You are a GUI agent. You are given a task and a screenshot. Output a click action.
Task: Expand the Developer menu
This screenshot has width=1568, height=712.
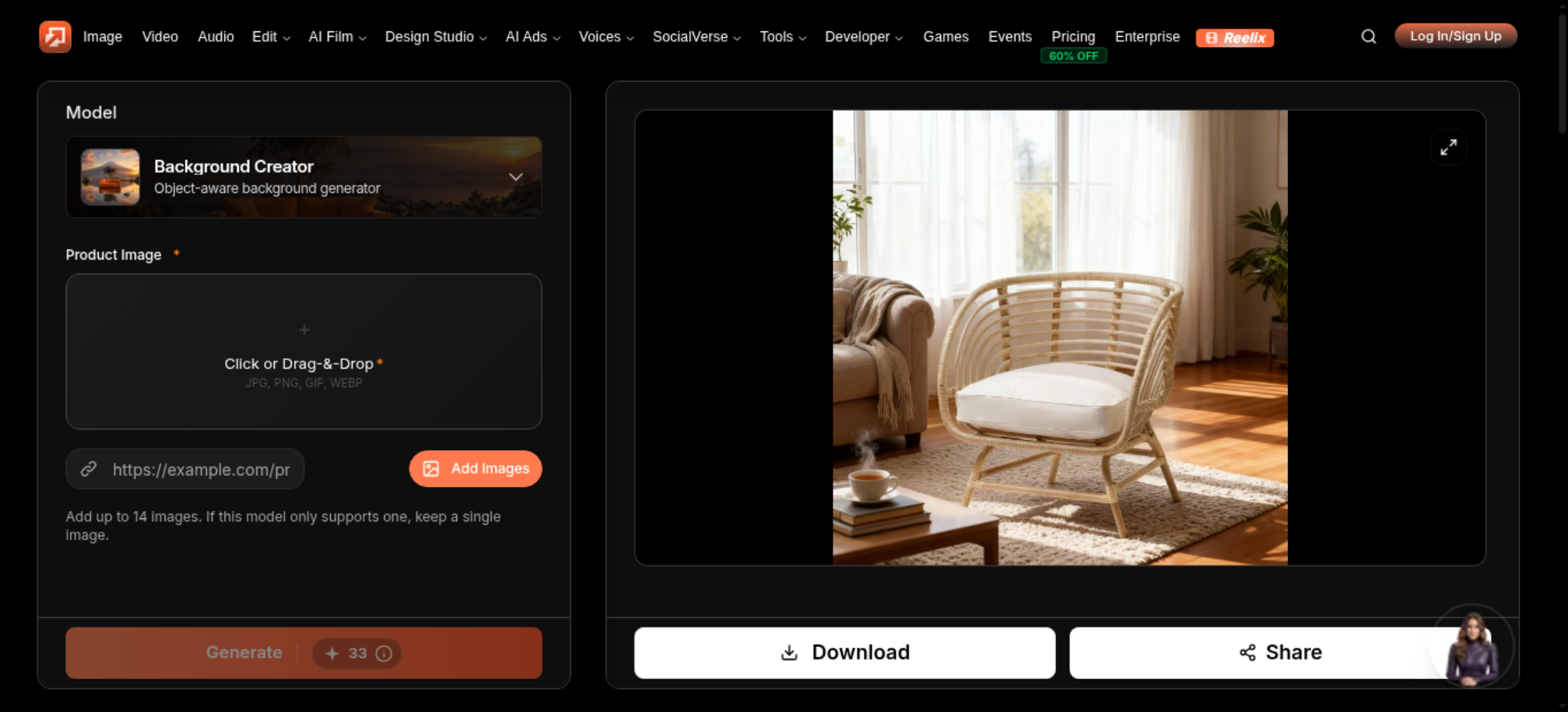click(864, 37)
